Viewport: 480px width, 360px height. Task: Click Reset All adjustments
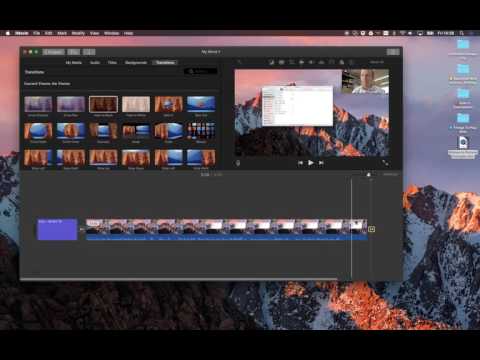pos(377,62)
